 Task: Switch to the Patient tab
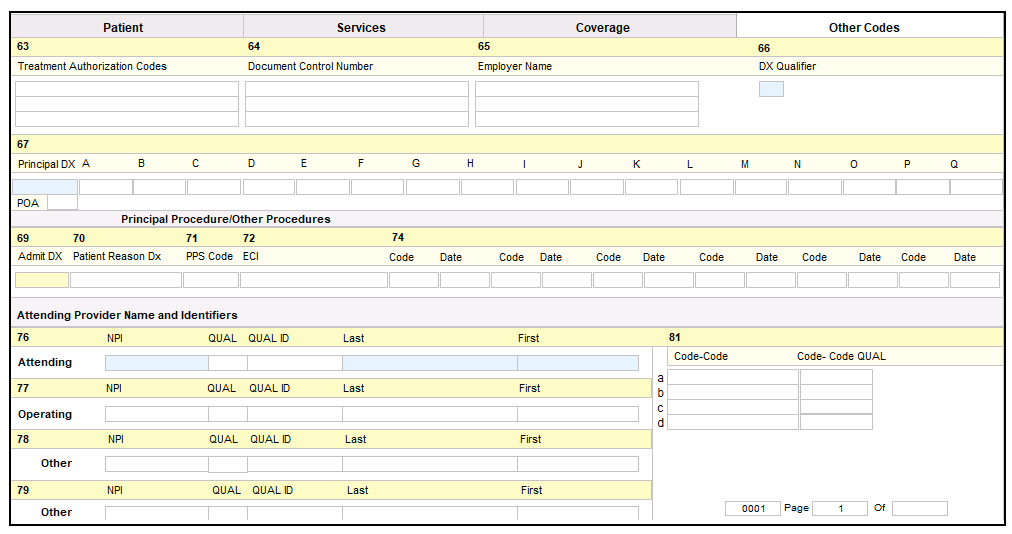pos(124,27)
